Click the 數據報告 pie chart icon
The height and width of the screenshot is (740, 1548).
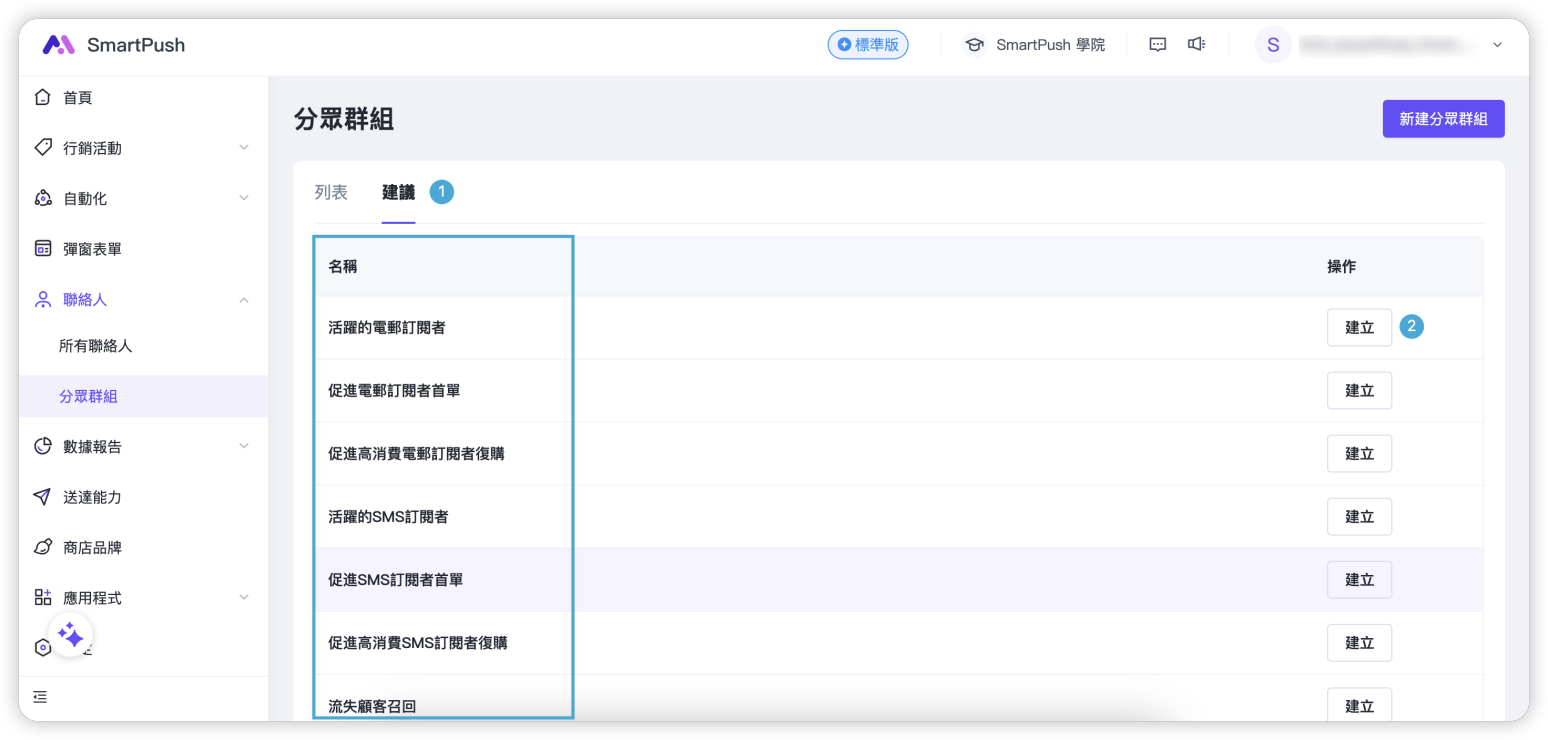coord(42,447)
